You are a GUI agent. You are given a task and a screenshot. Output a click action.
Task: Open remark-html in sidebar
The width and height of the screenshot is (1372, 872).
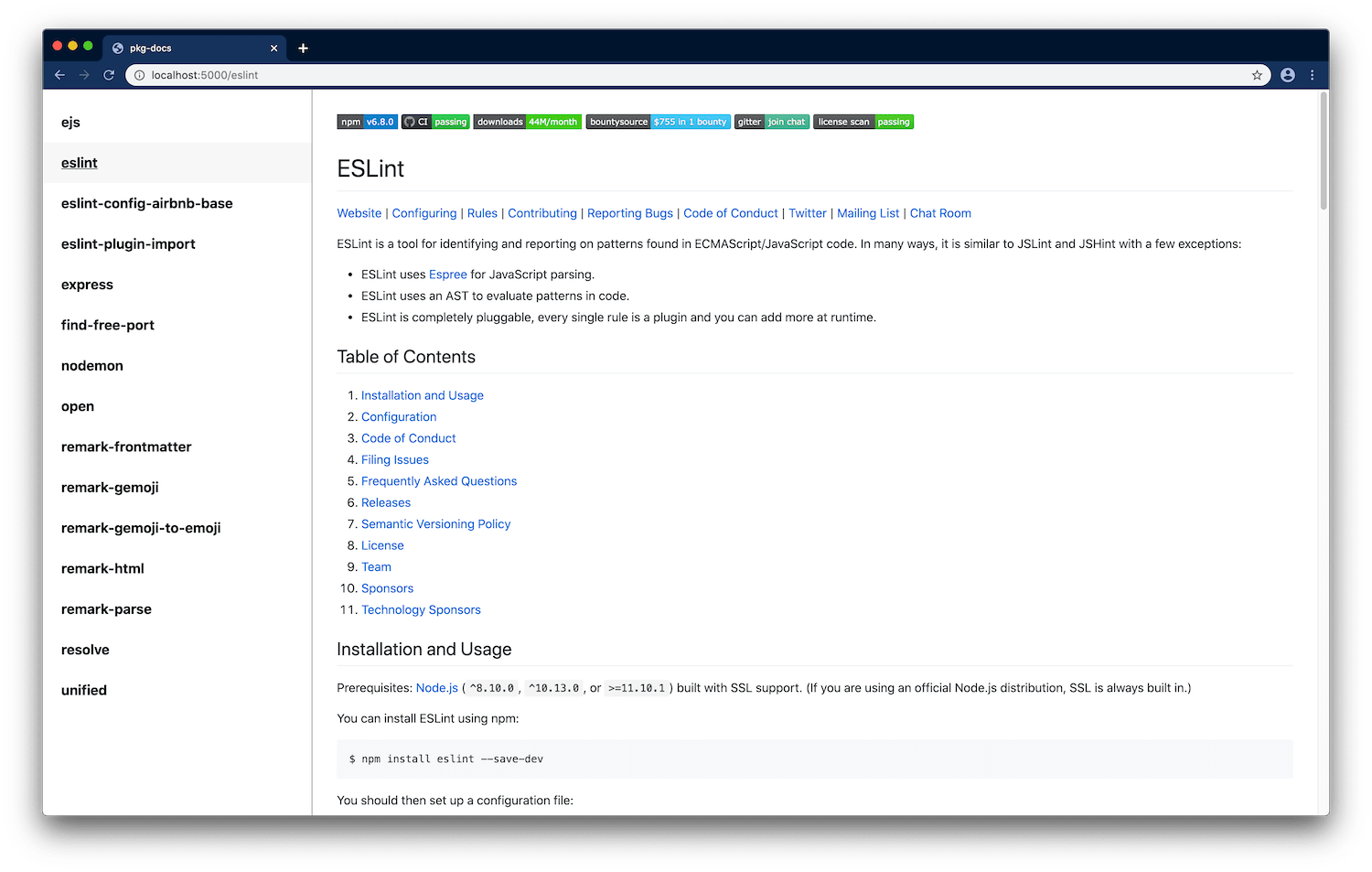pos(177,568)
